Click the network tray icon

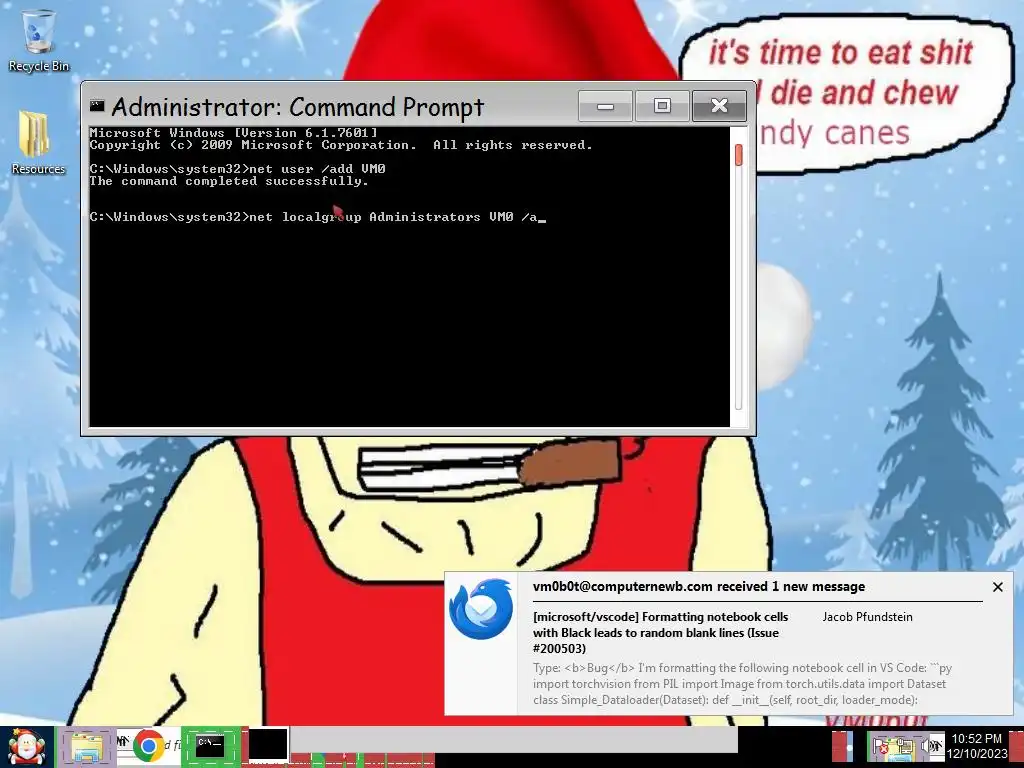906,746
